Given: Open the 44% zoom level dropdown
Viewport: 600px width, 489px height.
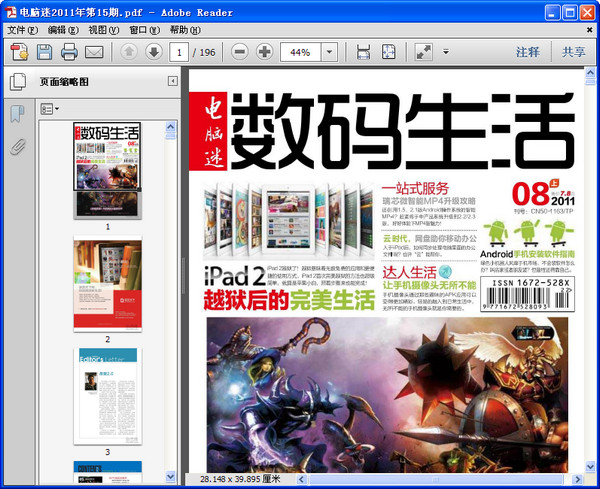Looking at the screenshot, I should (x=329, y=51).
